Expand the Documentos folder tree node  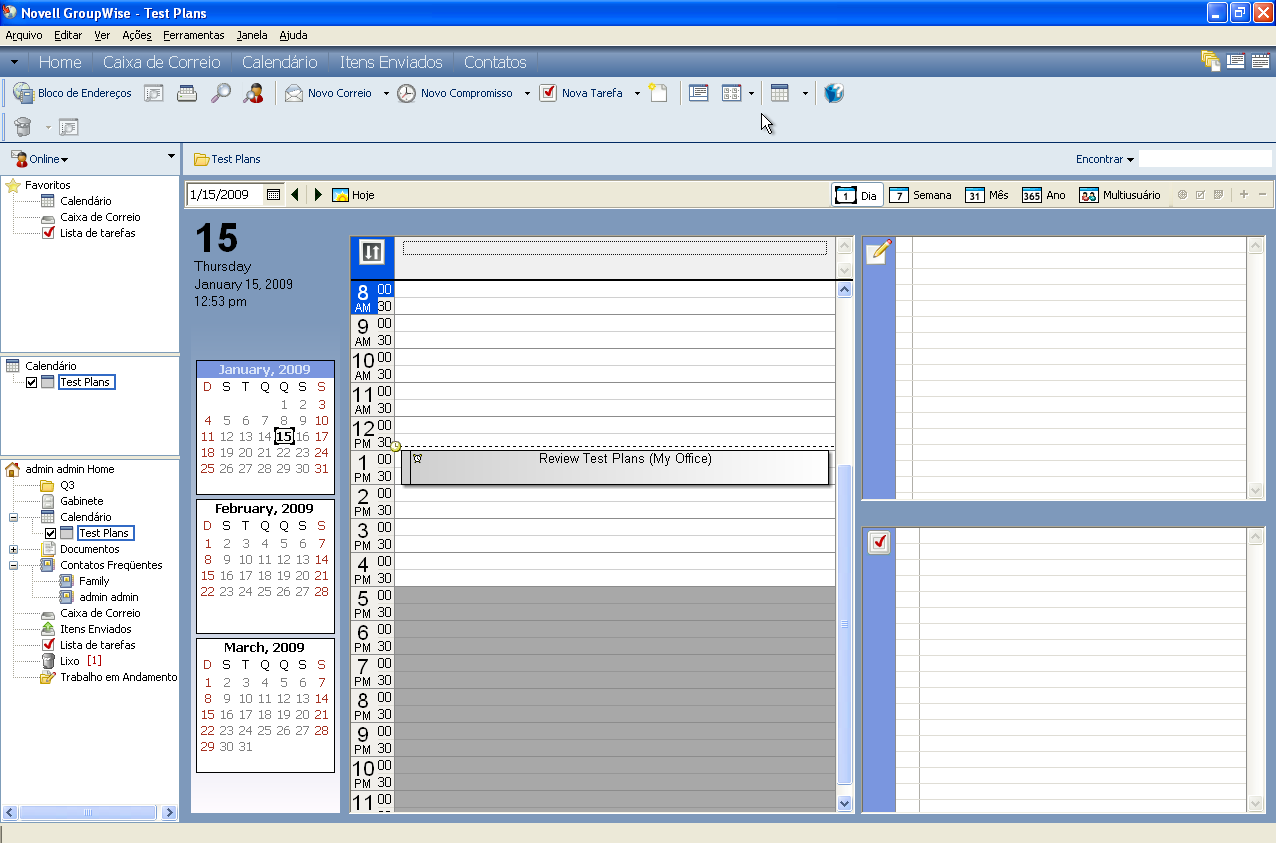pyautogui.click(x=13, y=549)
